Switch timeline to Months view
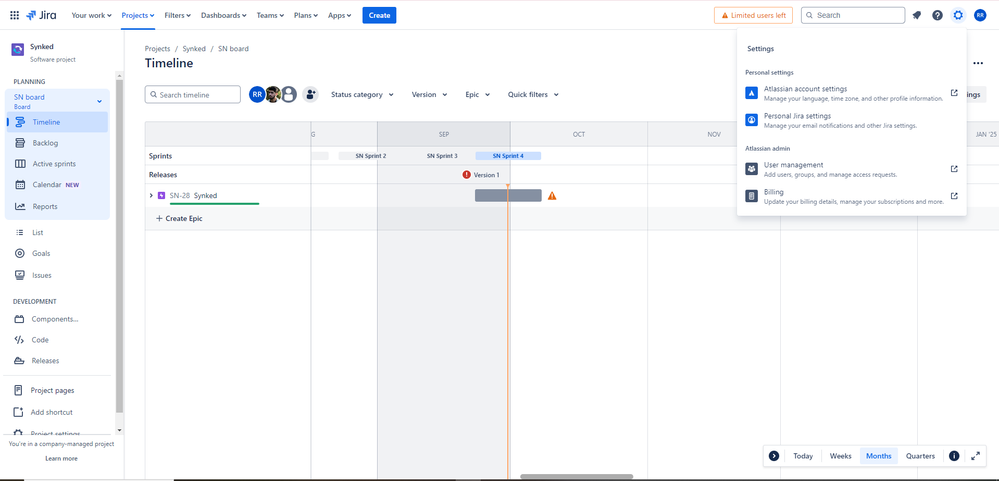 click(879, 456)
